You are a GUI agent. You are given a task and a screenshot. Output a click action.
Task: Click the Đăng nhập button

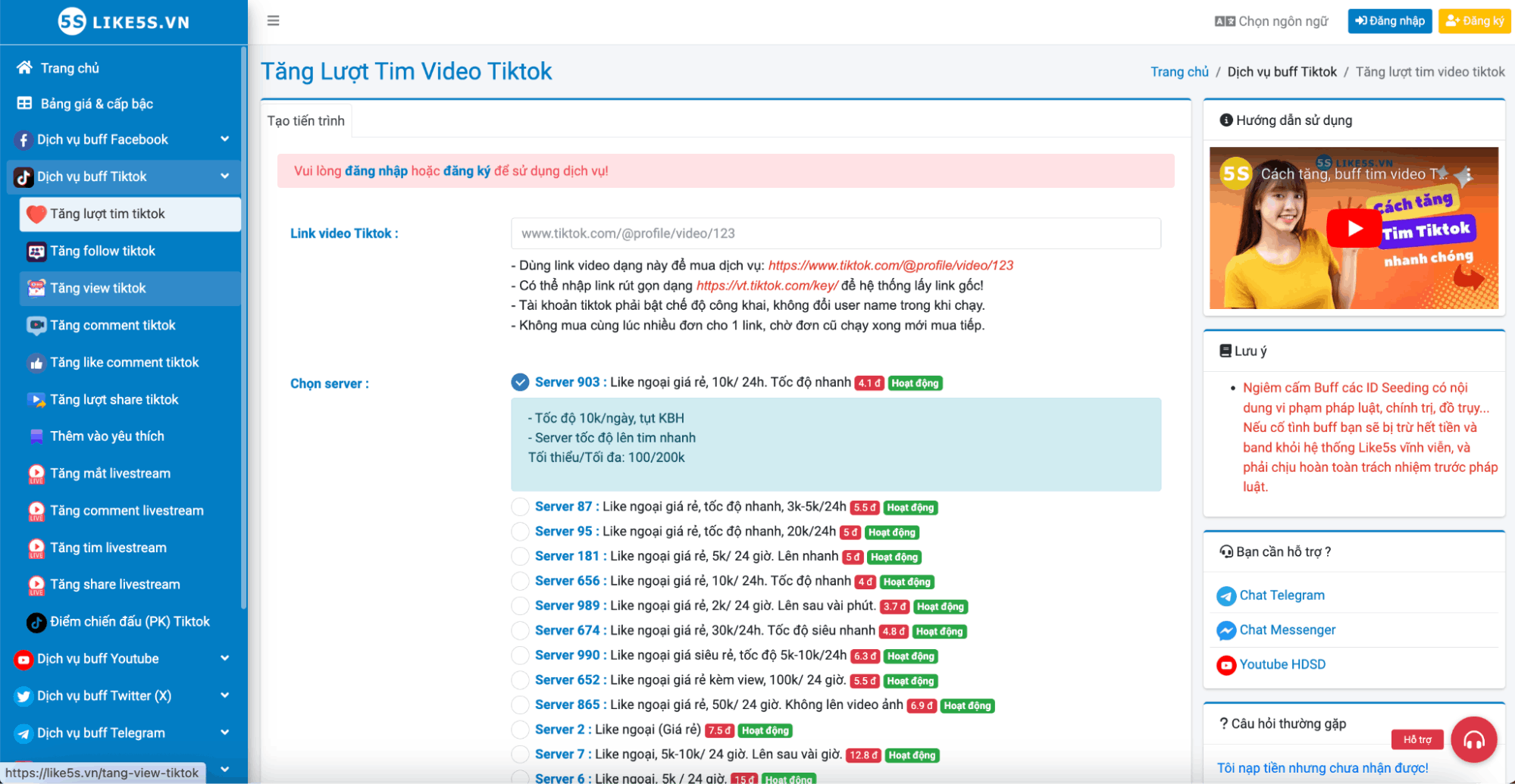pyautogui.click(x=1389, y=21)
